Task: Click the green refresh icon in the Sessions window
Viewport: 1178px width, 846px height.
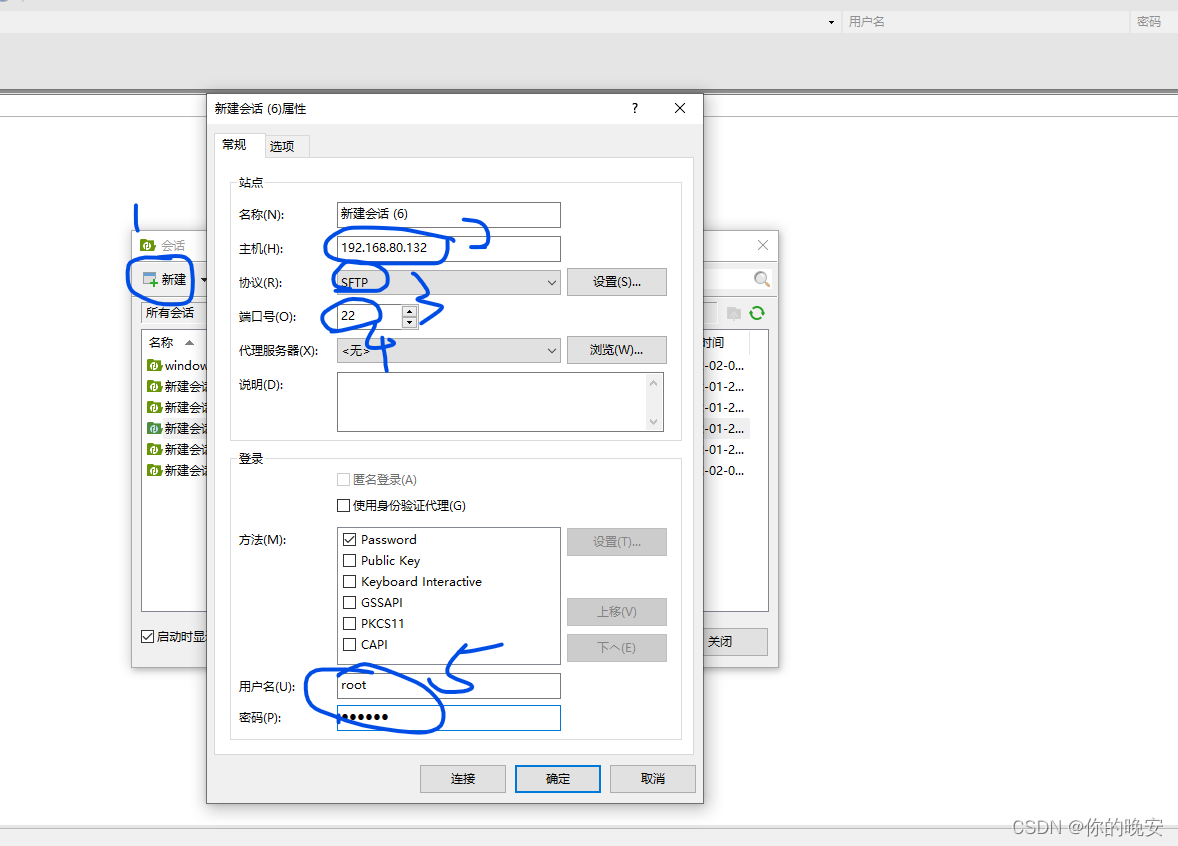Action: pos(757,313)
